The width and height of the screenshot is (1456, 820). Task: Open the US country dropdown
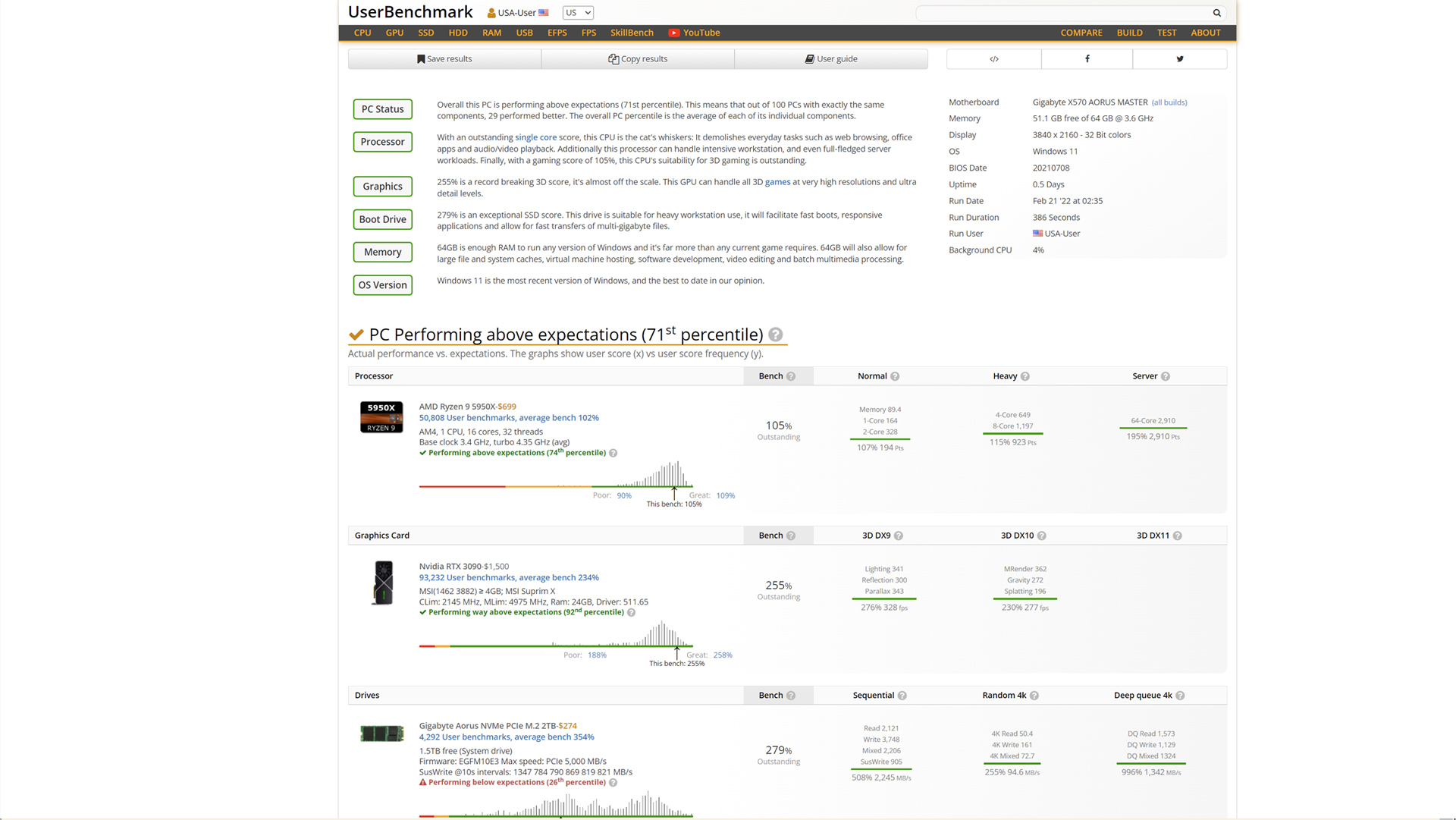point(578,13)
